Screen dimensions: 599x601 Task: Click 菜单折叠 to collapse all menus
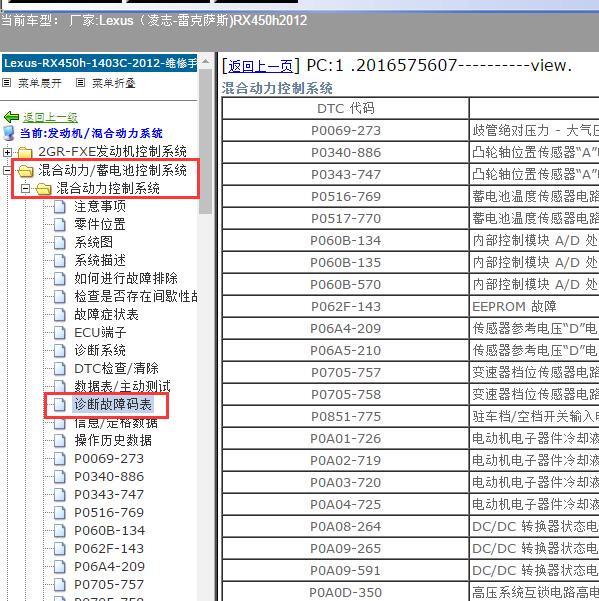tap(113, 83)
